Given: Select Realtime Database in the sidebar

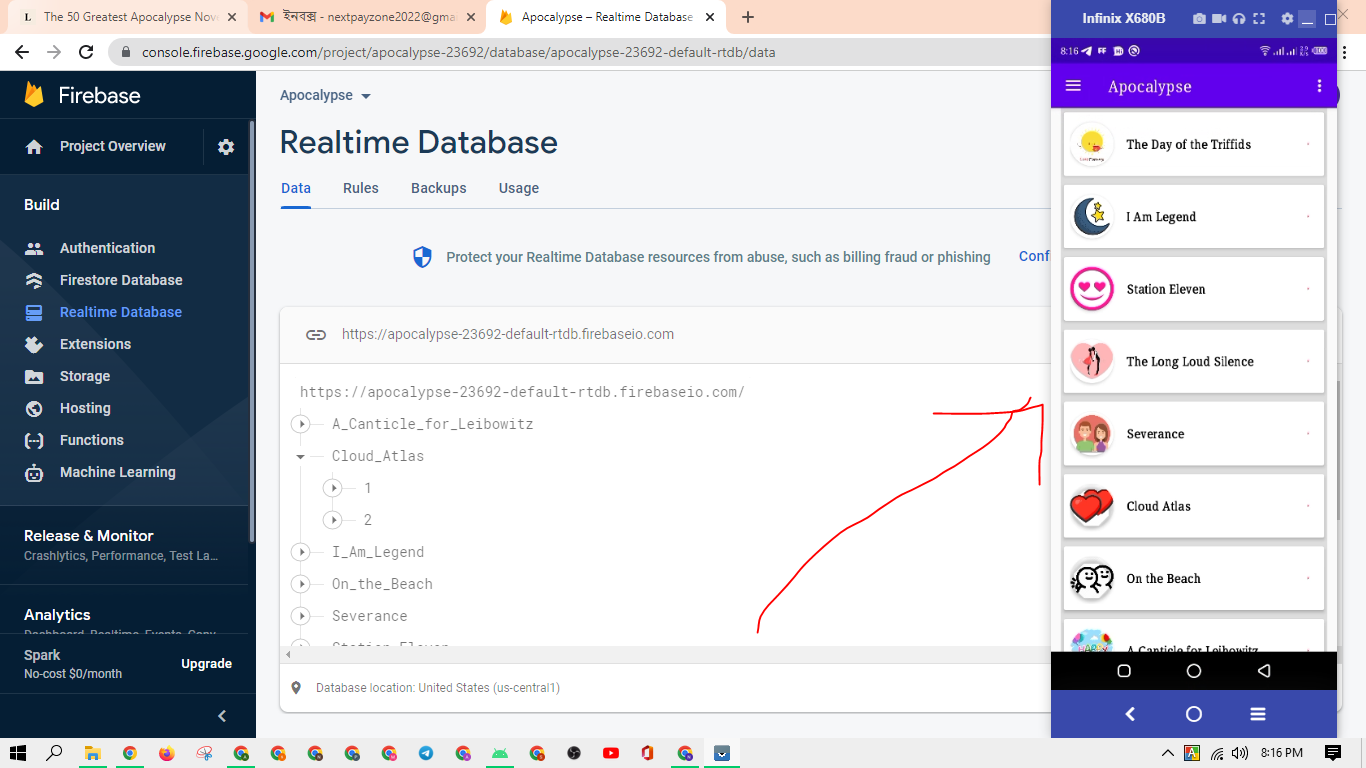Looking at the screenshot, I should pos(121,312).
